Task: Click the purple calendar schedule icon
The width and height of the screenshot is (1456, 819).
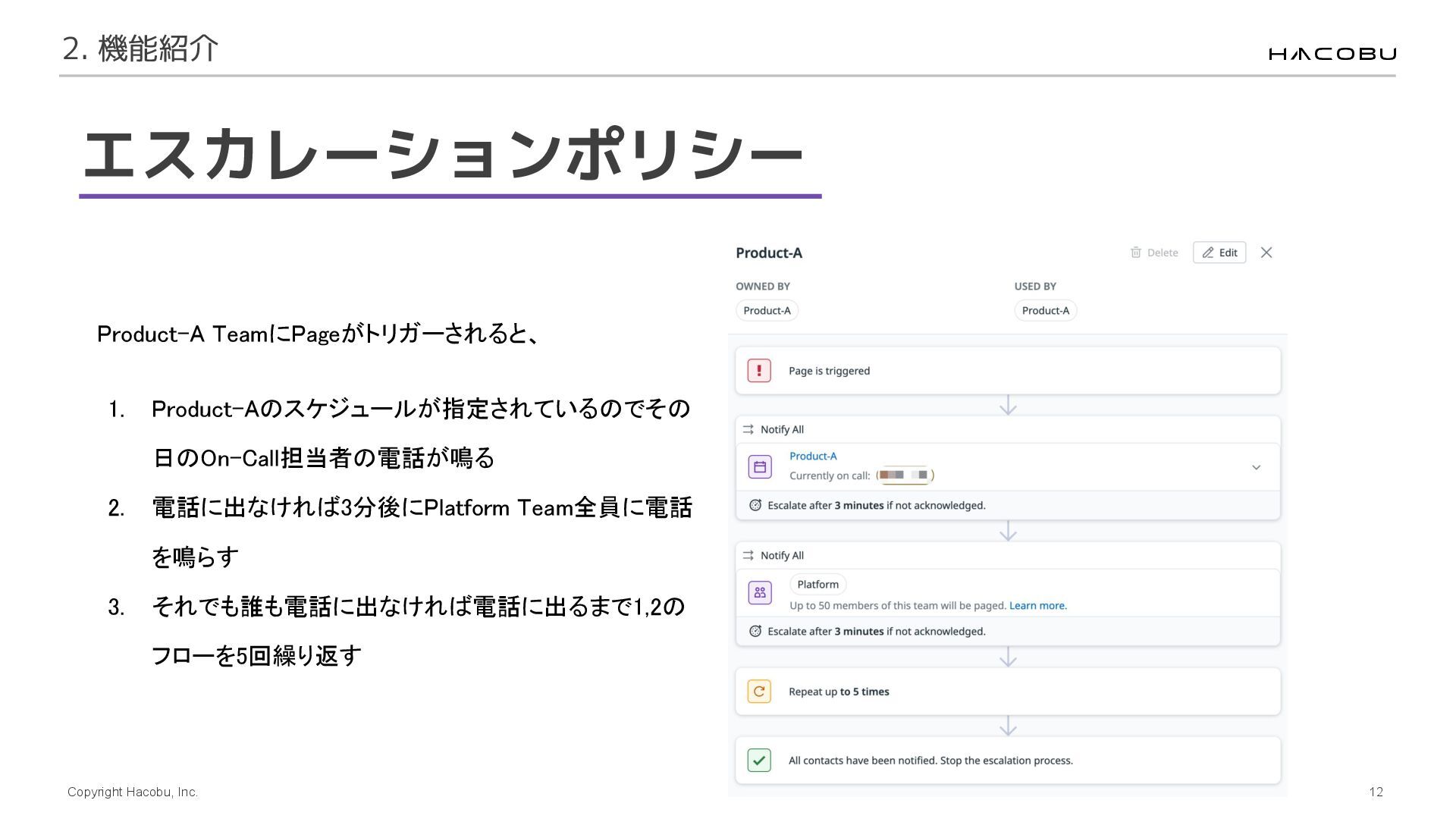Action: click(x=760, y=466)
